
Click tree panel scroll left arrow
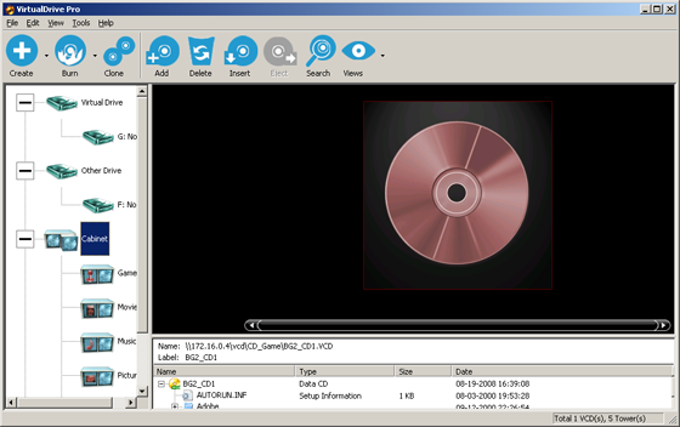[x=12, y=402]
